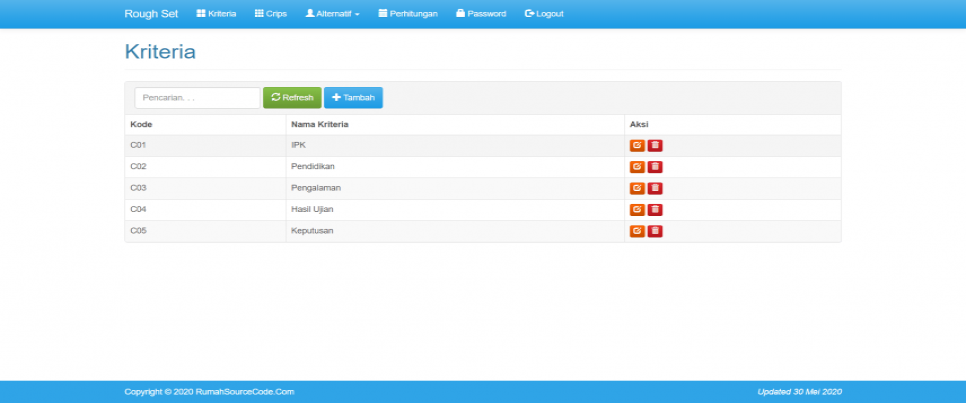Delete the Pendidikan row

tap(655, 167)
